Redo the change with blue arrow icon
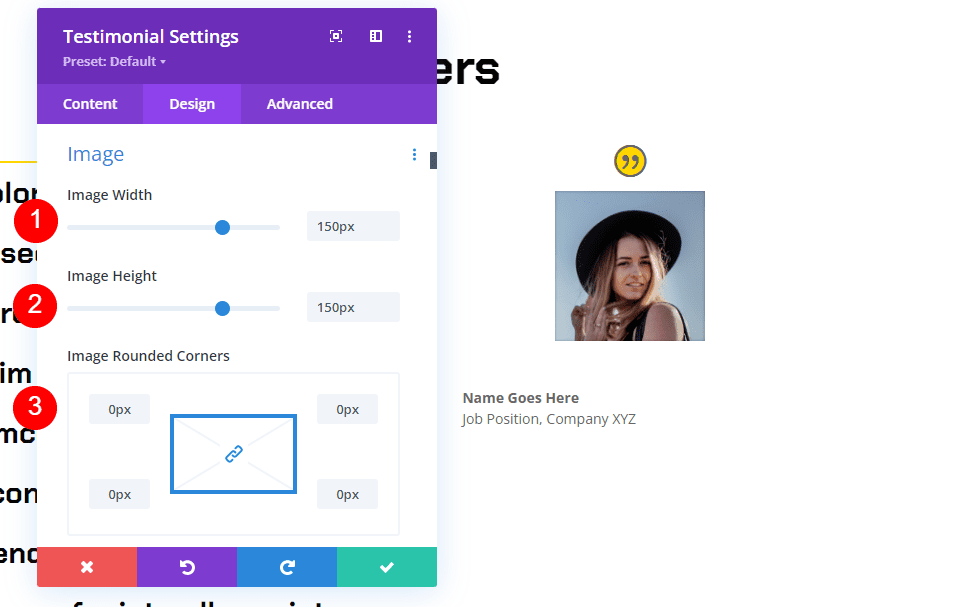 coord(287,567)
